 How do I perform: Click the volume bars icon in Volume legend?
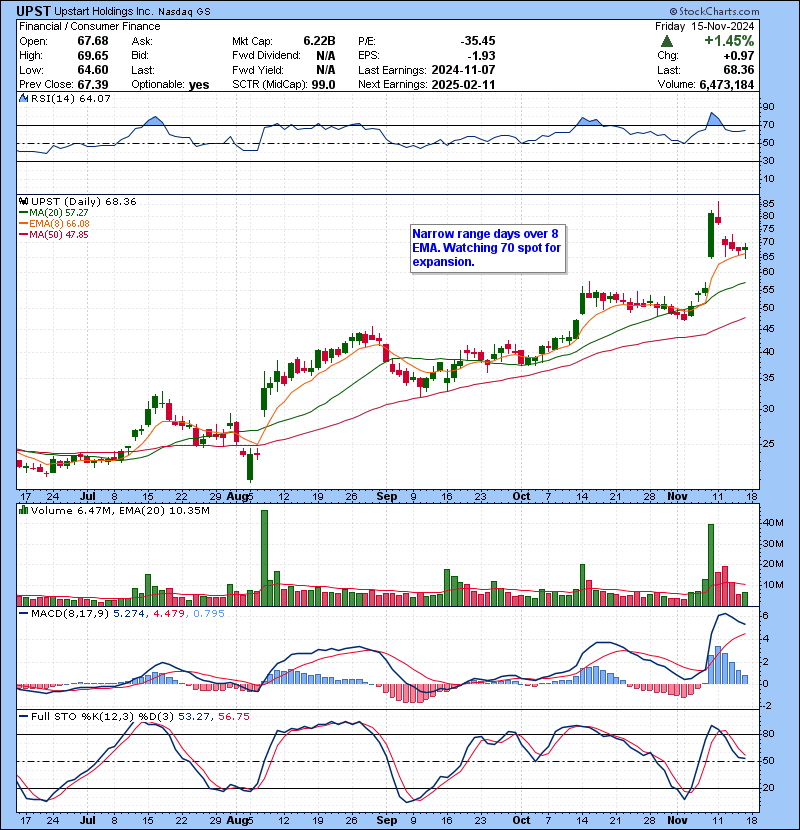click(x=23, y=510)
